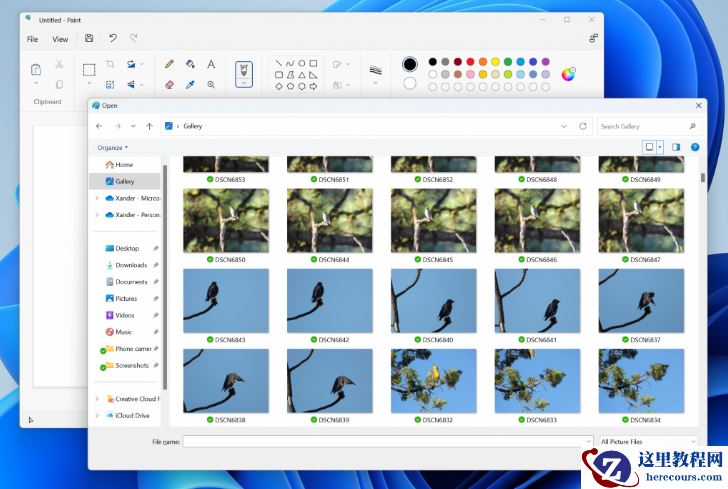Select the Magnifier zoom tool

(x=211, y=85)
